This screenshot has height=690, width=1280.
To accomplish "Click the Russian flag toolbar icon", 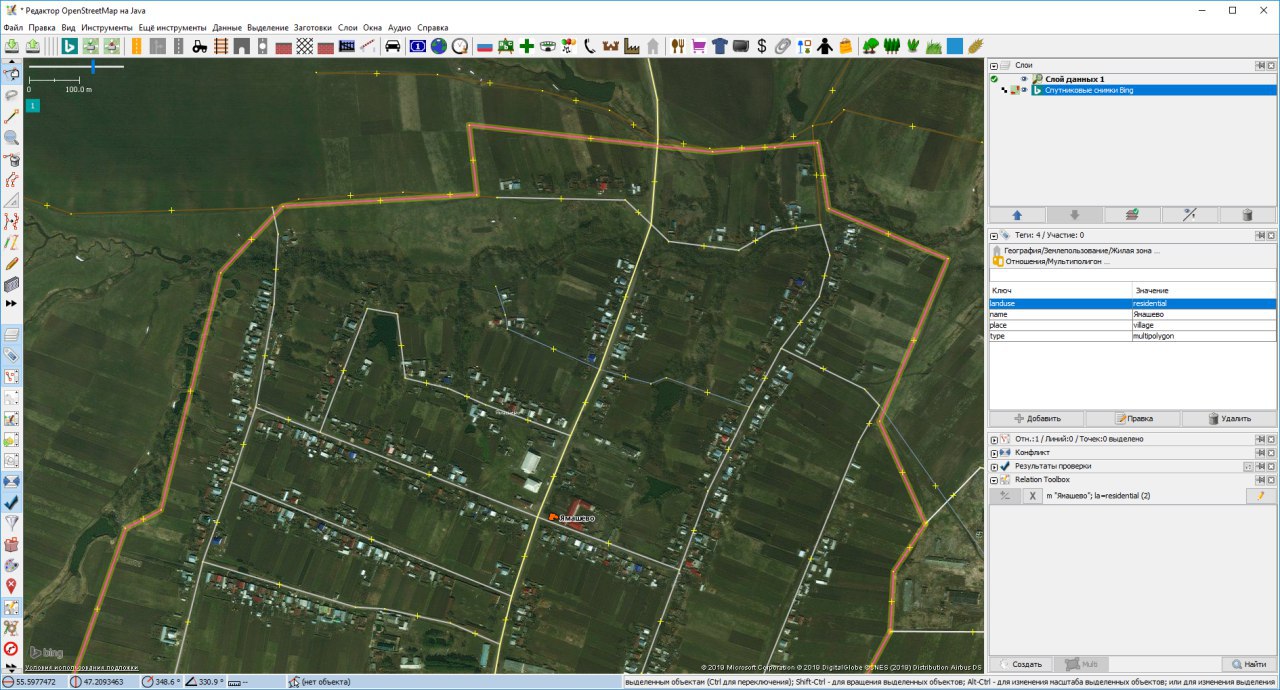I will point(485,46).
